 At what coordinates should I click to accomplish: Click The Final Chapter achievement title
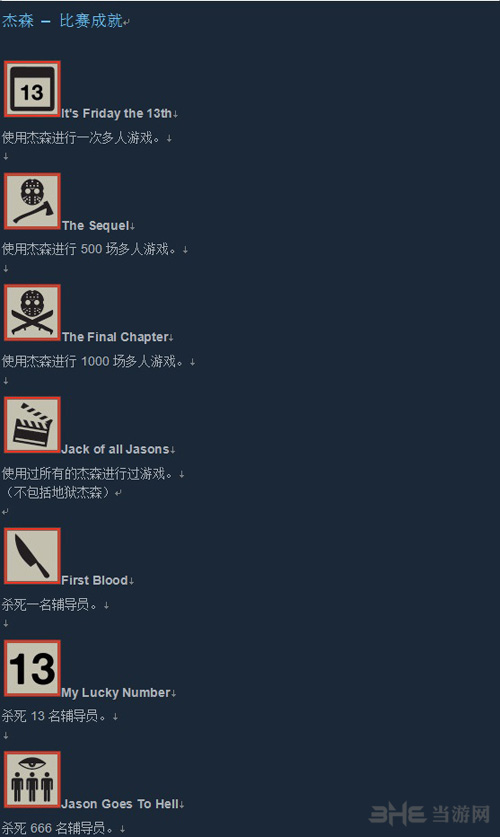coord(115,337)
